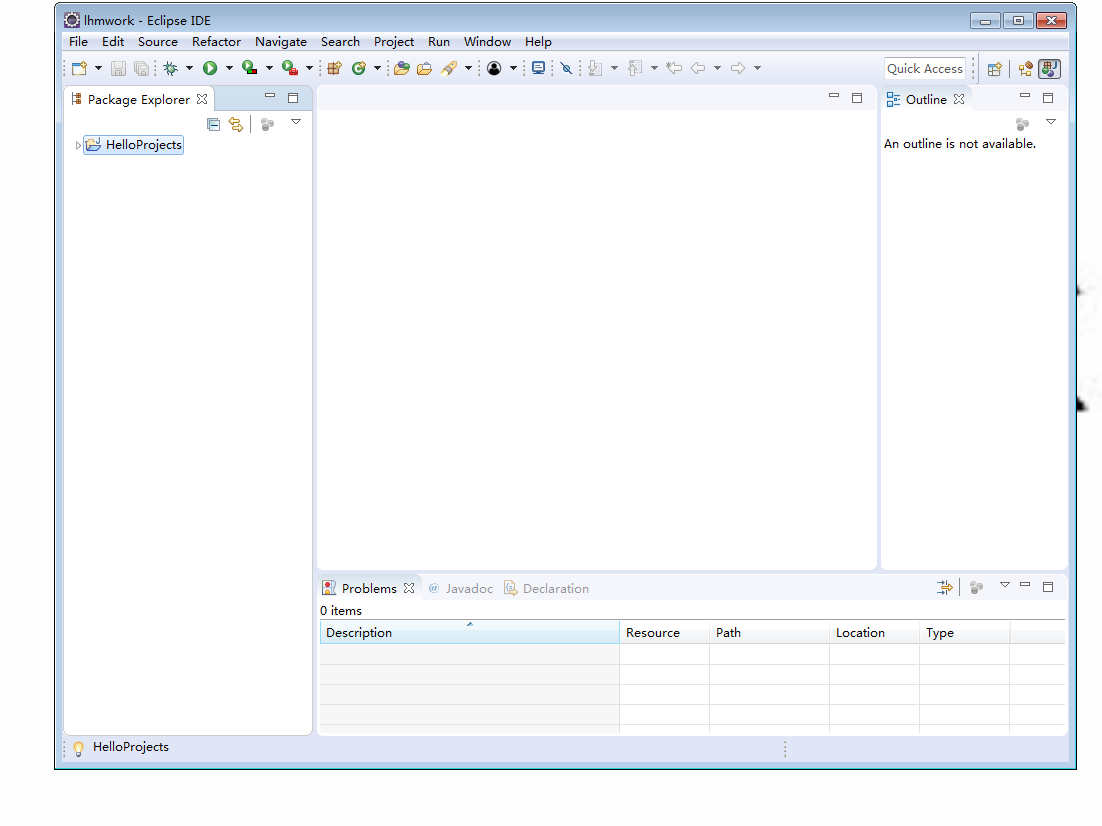Click the greyed focus icon in Problems view
This screenshot has width=1102, height=826.
tap(976, 588)
